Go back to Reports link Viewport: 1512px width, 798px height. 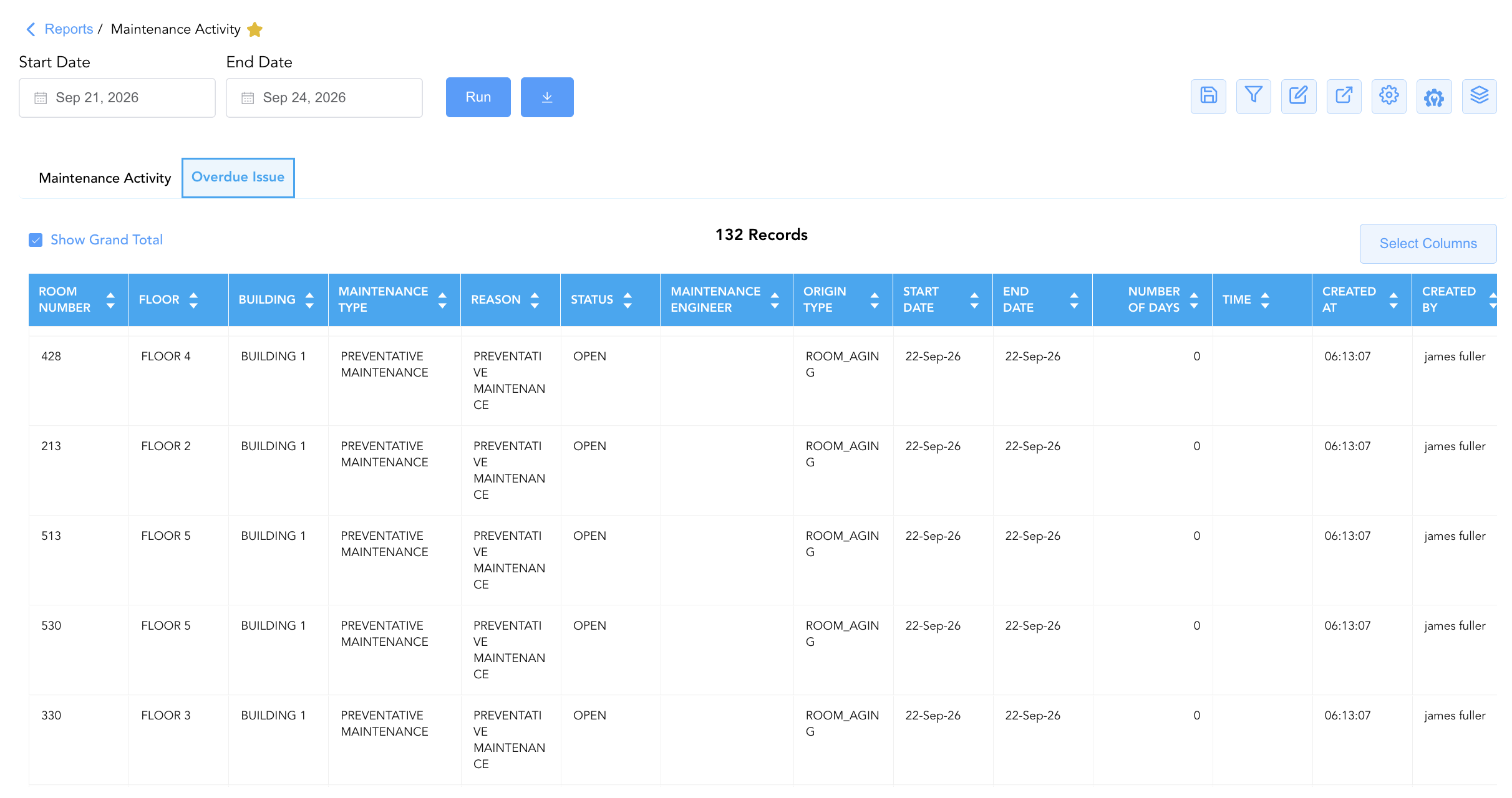coord(69,29)
